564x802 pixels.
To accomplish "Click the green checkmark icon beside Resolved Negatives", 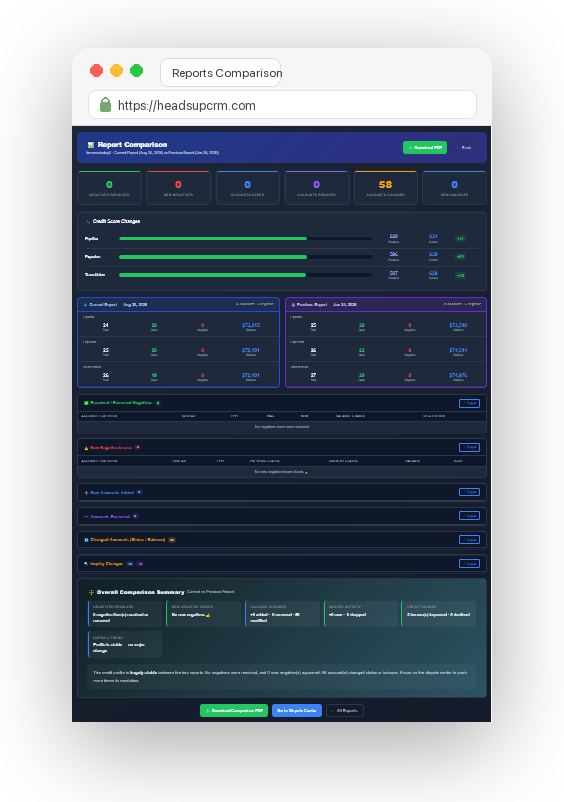I will click(x=86, y=403).
